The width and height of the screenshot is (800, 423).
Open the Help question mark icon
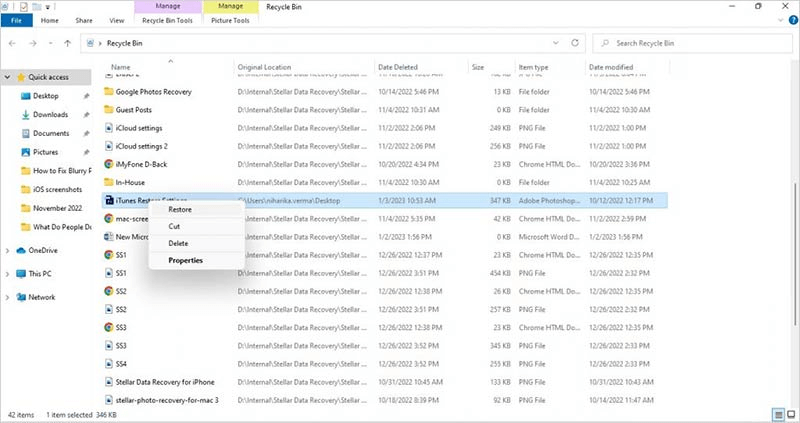tap(793, 20)
